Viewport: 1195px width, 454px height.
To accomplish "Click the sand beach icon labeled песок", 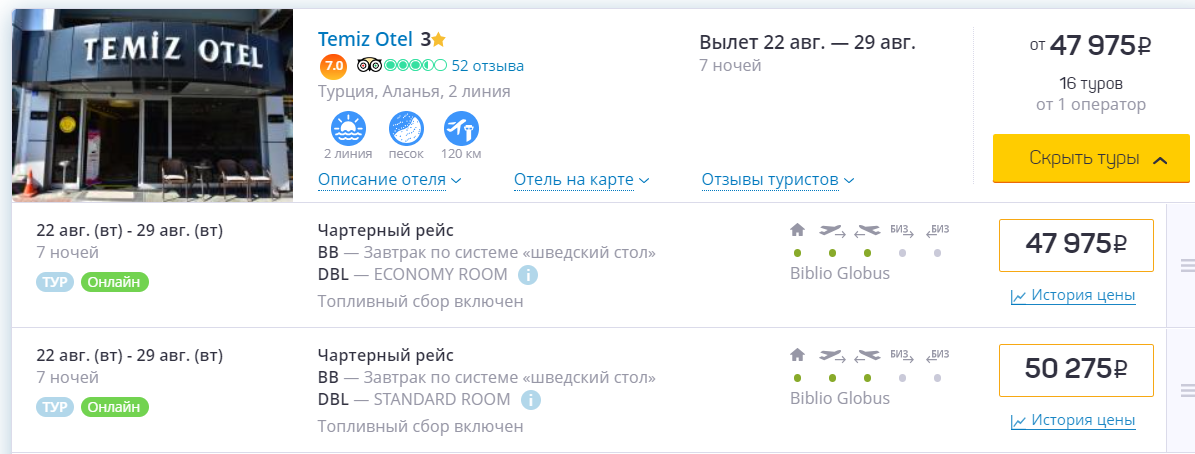I will pos(406,128).
